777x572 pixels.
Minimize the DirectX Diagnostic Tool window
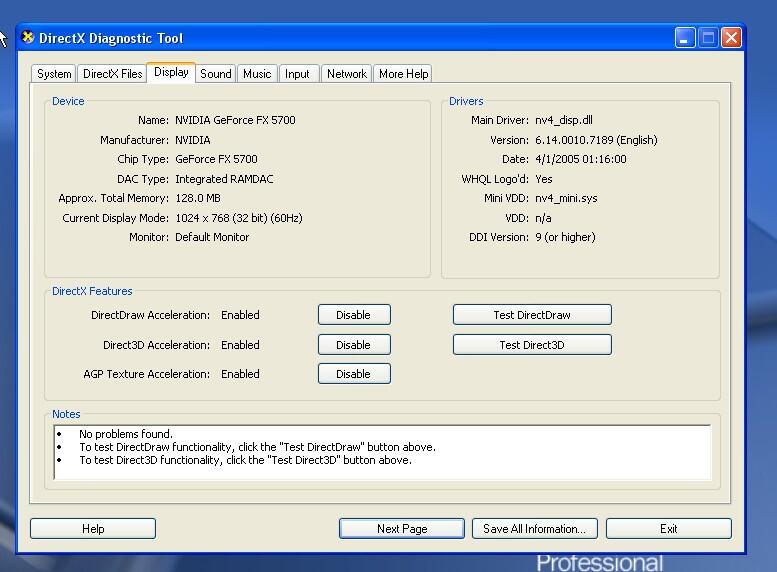[x=685, y=38]
